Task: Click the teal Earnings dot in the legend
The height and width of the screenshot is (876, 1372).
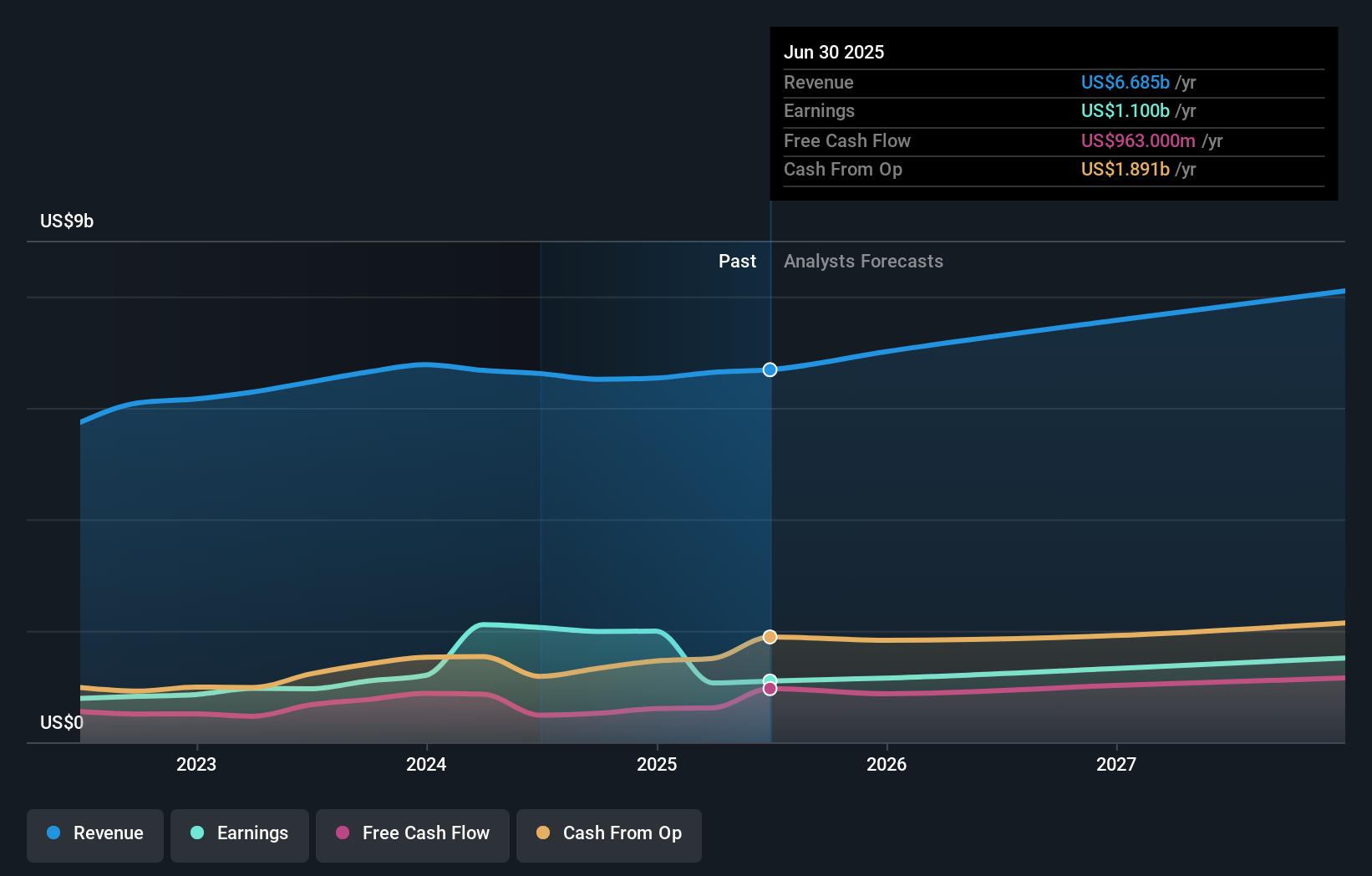Action: click(197, 833)
